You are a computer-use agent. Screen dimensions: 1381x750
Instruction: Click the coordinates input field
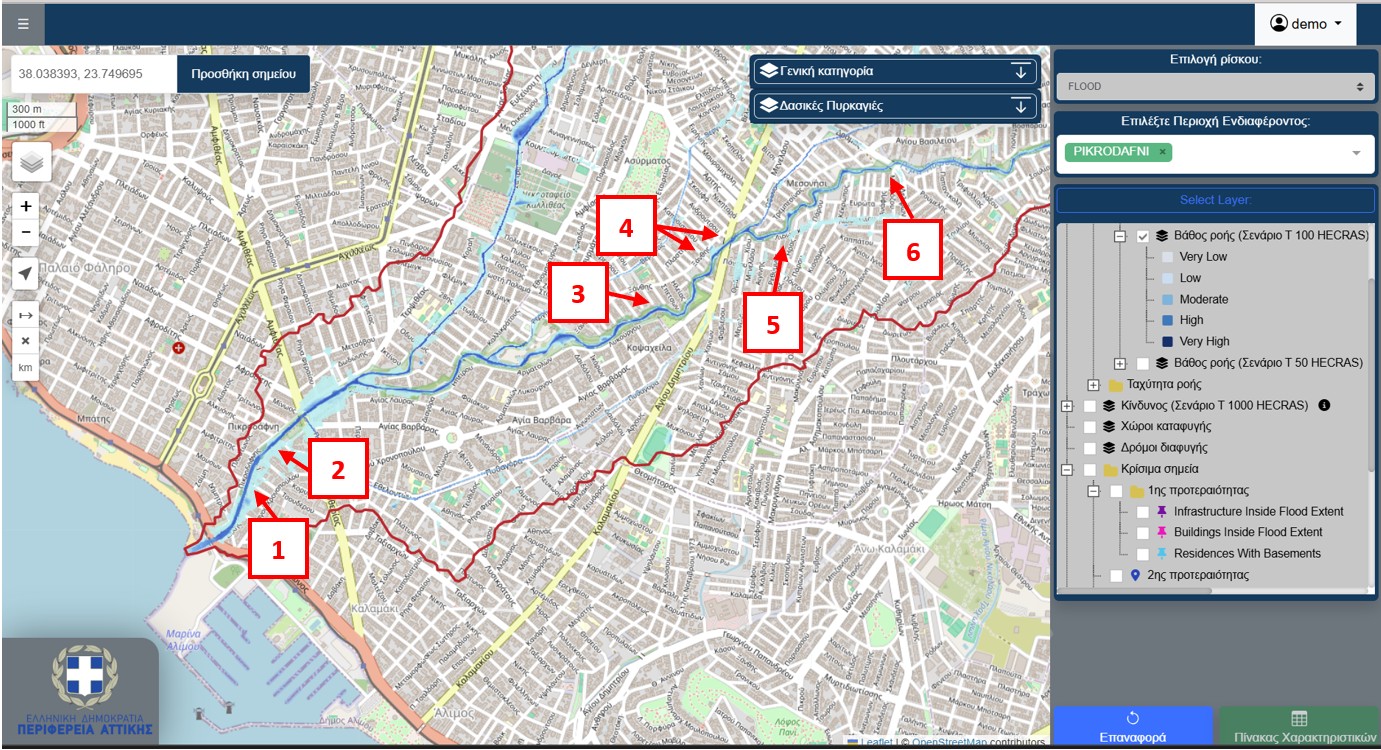94,74
